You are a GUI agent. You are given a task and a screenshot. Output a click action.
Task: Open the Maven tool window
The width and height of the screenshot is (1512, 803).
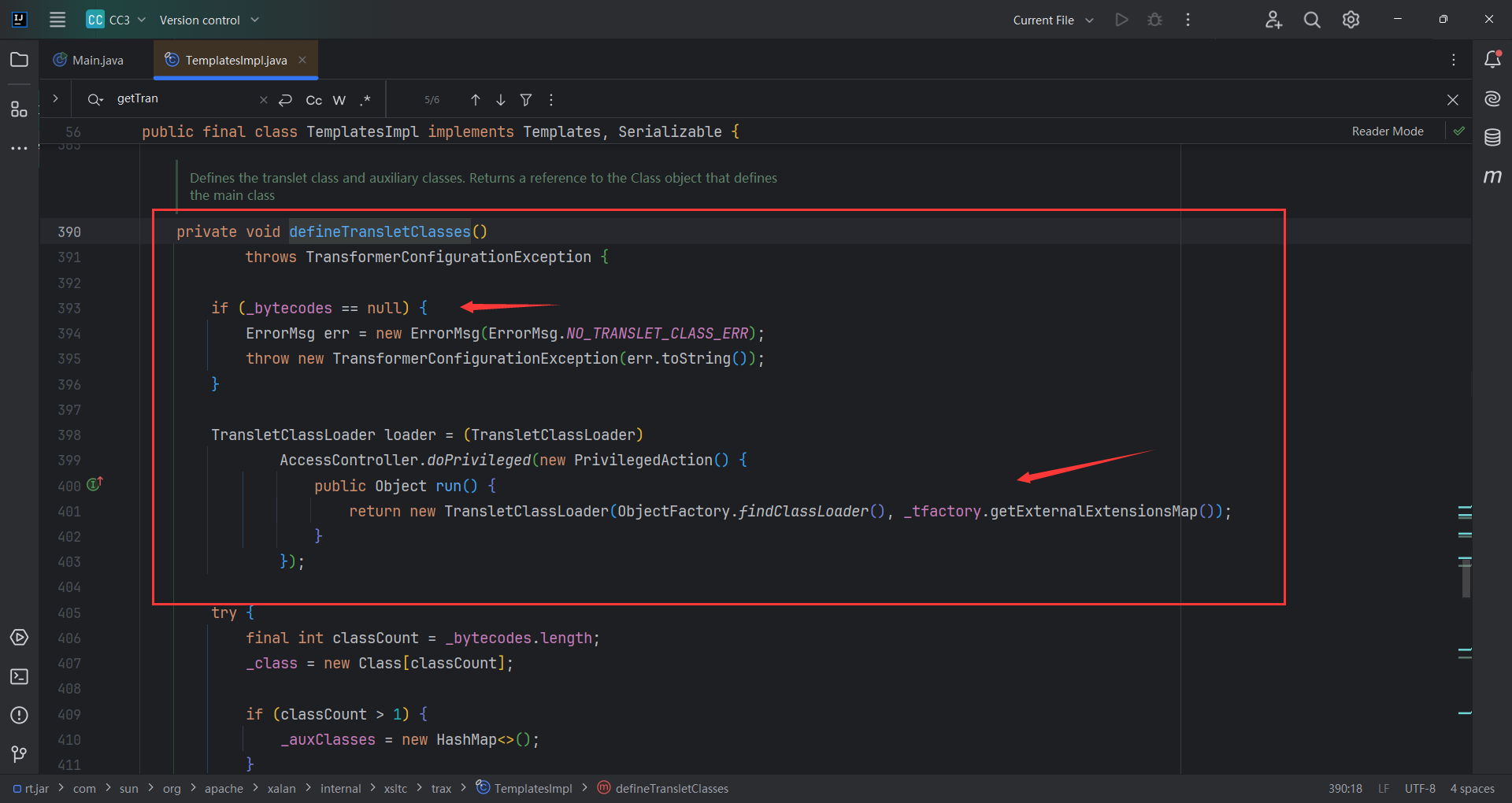click(x=1492, y=176)
